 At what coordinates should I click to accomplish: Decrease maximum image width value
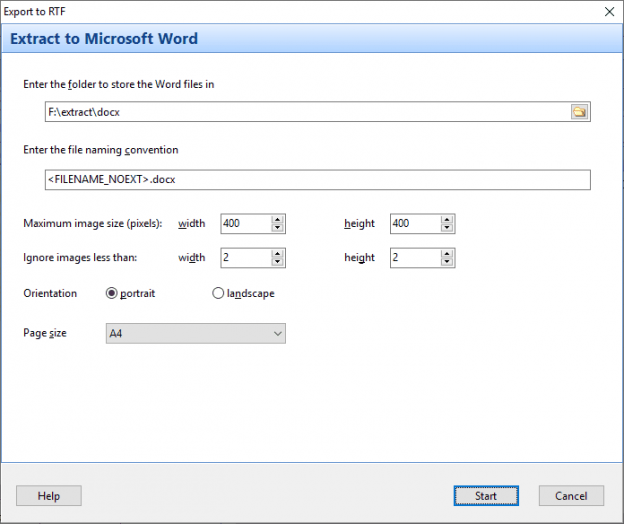(277, 228)
